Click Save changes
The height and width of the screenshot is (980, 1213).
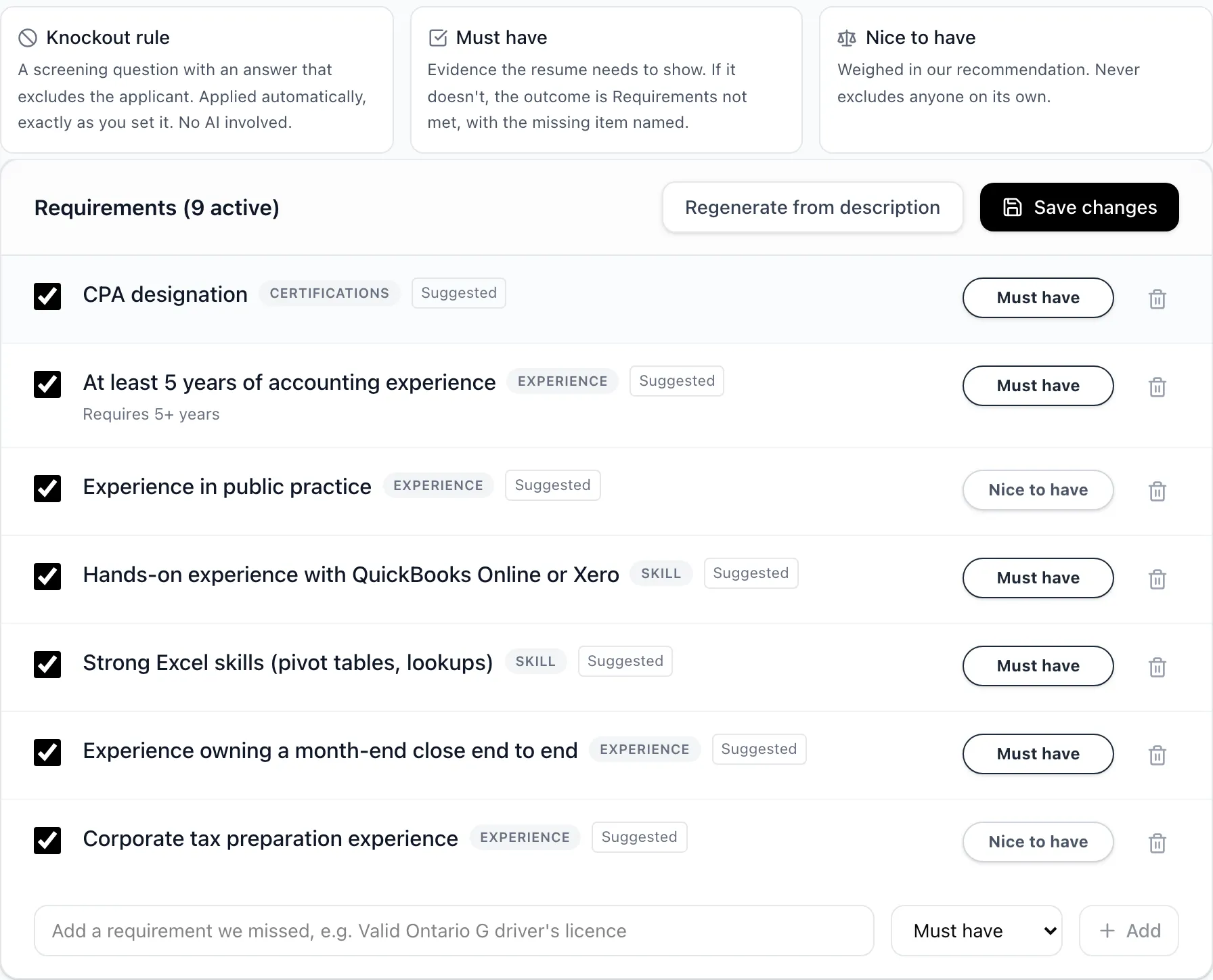[1079, 207]
